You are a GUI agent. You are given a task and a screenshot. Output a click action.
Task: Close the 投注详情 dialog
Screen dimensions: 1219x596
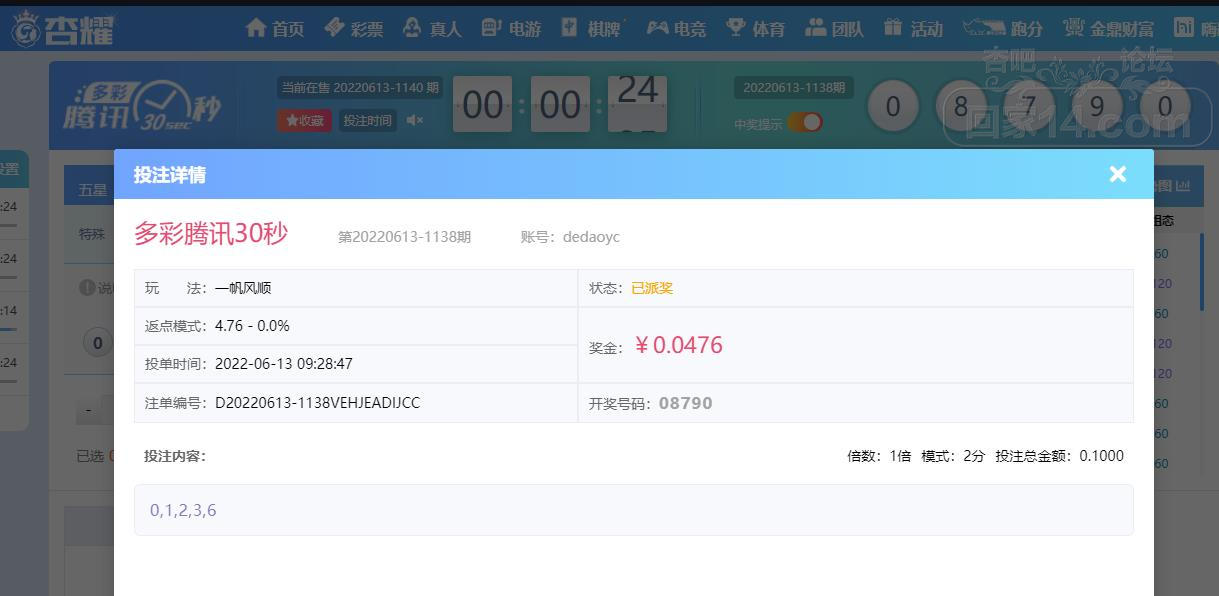[1118, 174]
